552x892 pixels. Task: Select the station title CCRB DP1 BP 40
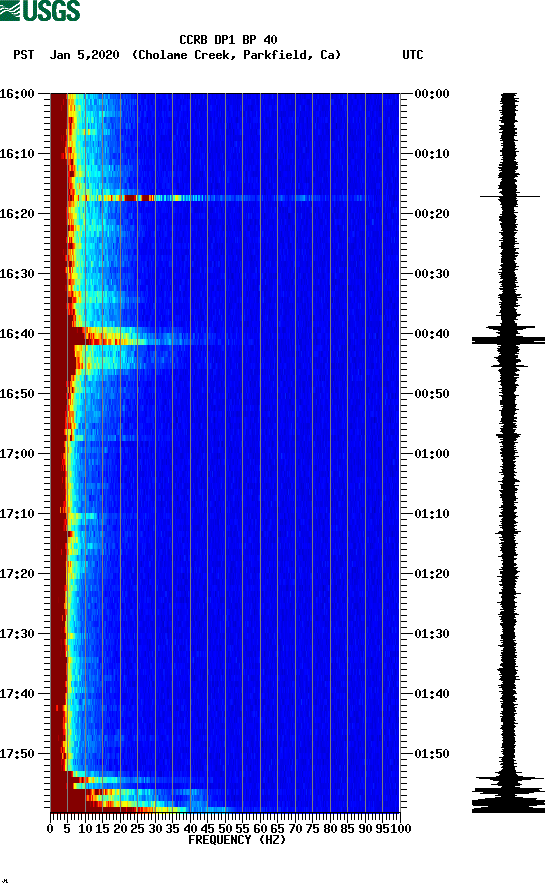click(x=228, y=40)
